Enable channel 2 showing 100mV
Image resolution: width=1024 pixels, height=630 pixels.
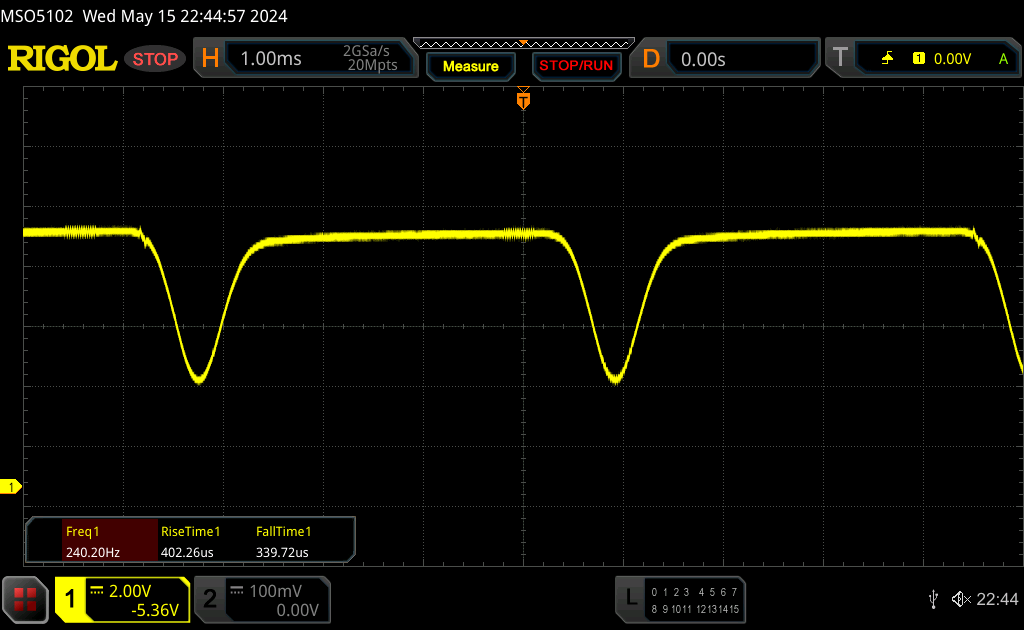(x=262, y=600)
